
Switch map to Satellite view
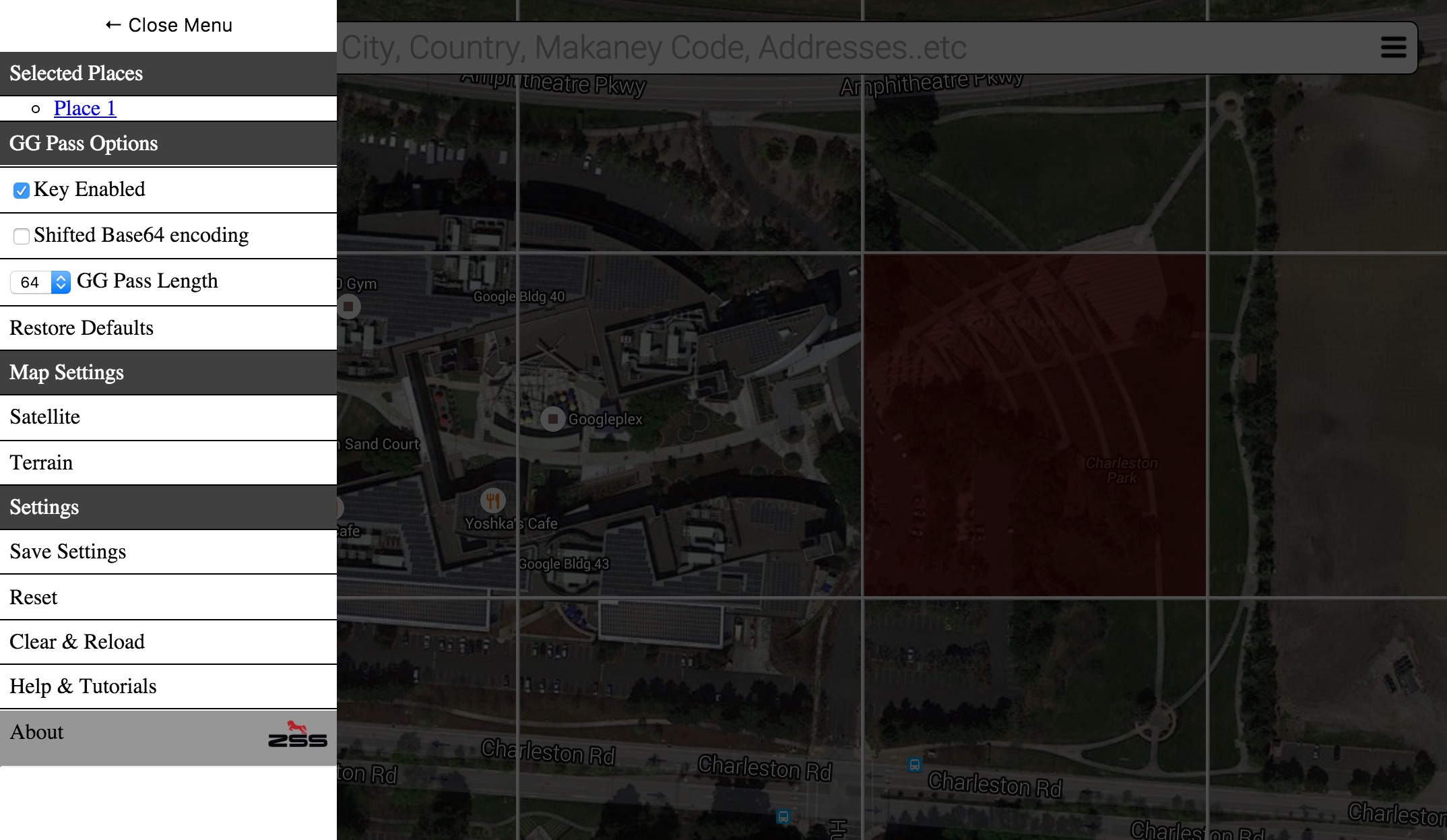[168, 417]
